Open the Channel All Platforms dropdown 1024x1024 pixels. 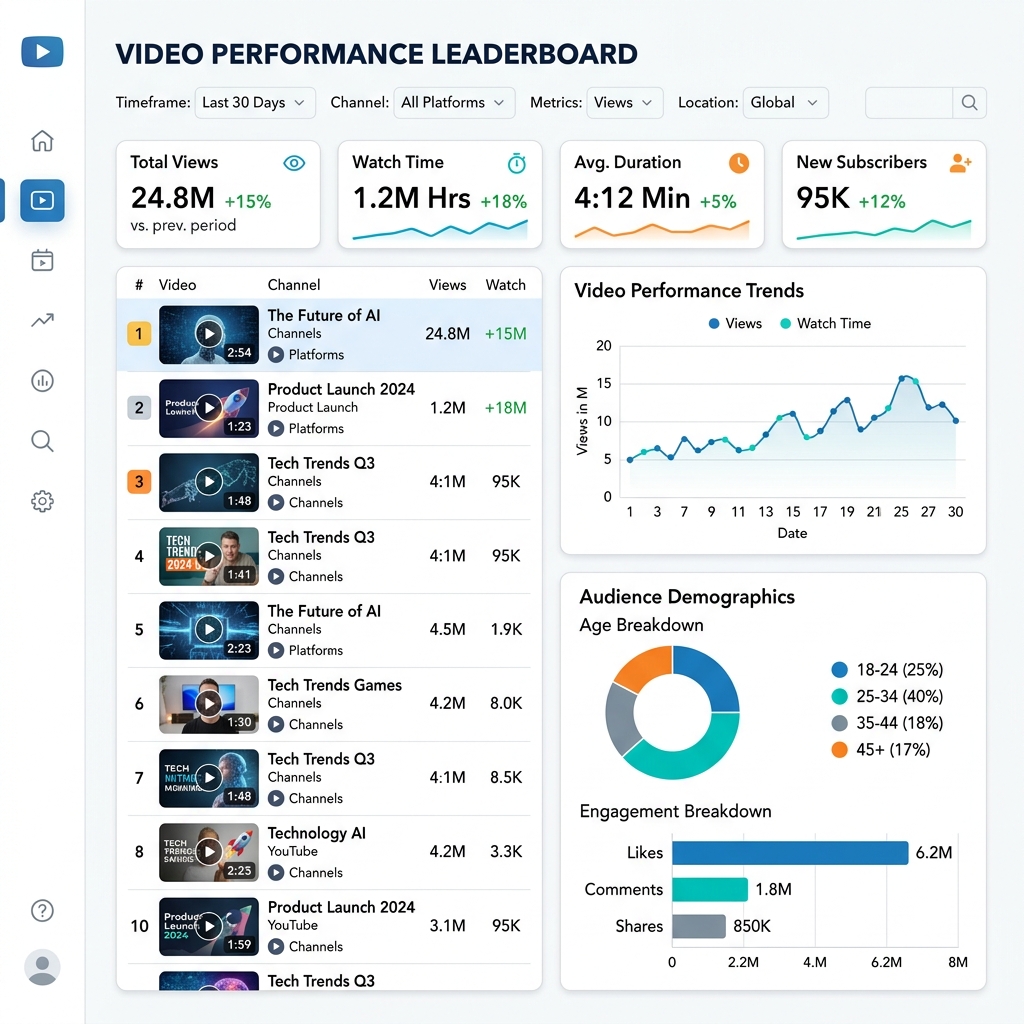pyautogui.click(x=455, y=103)
